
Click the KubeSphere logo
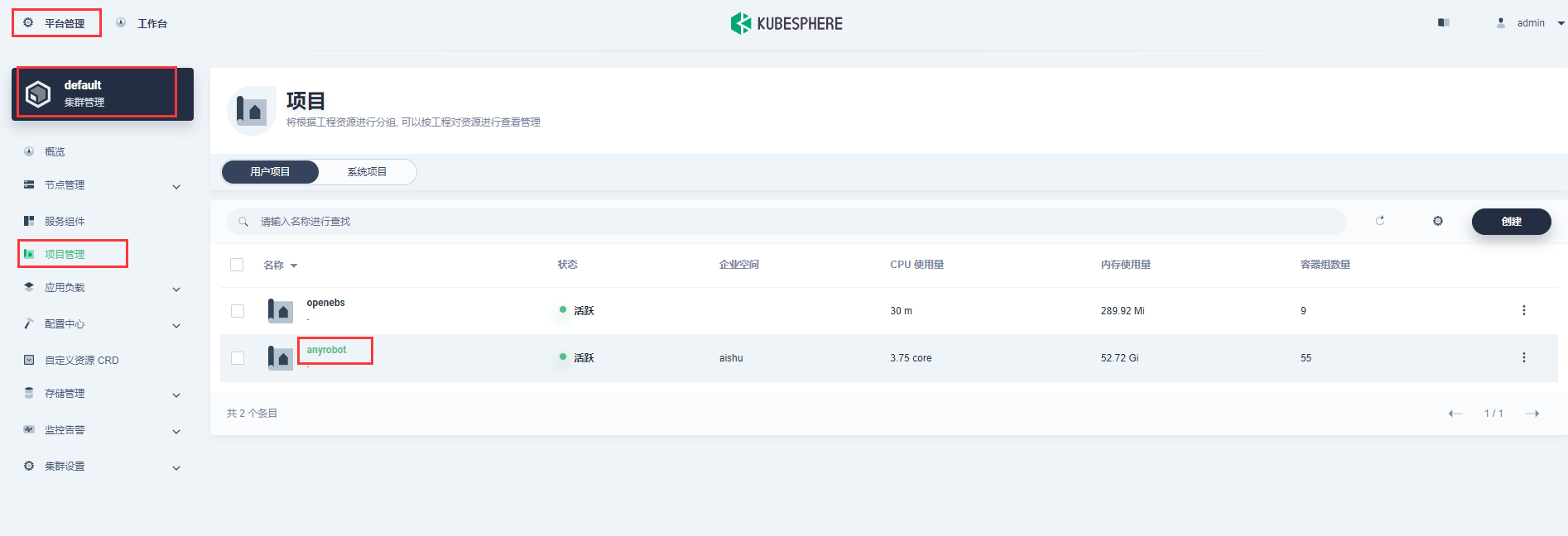point(786,23)
